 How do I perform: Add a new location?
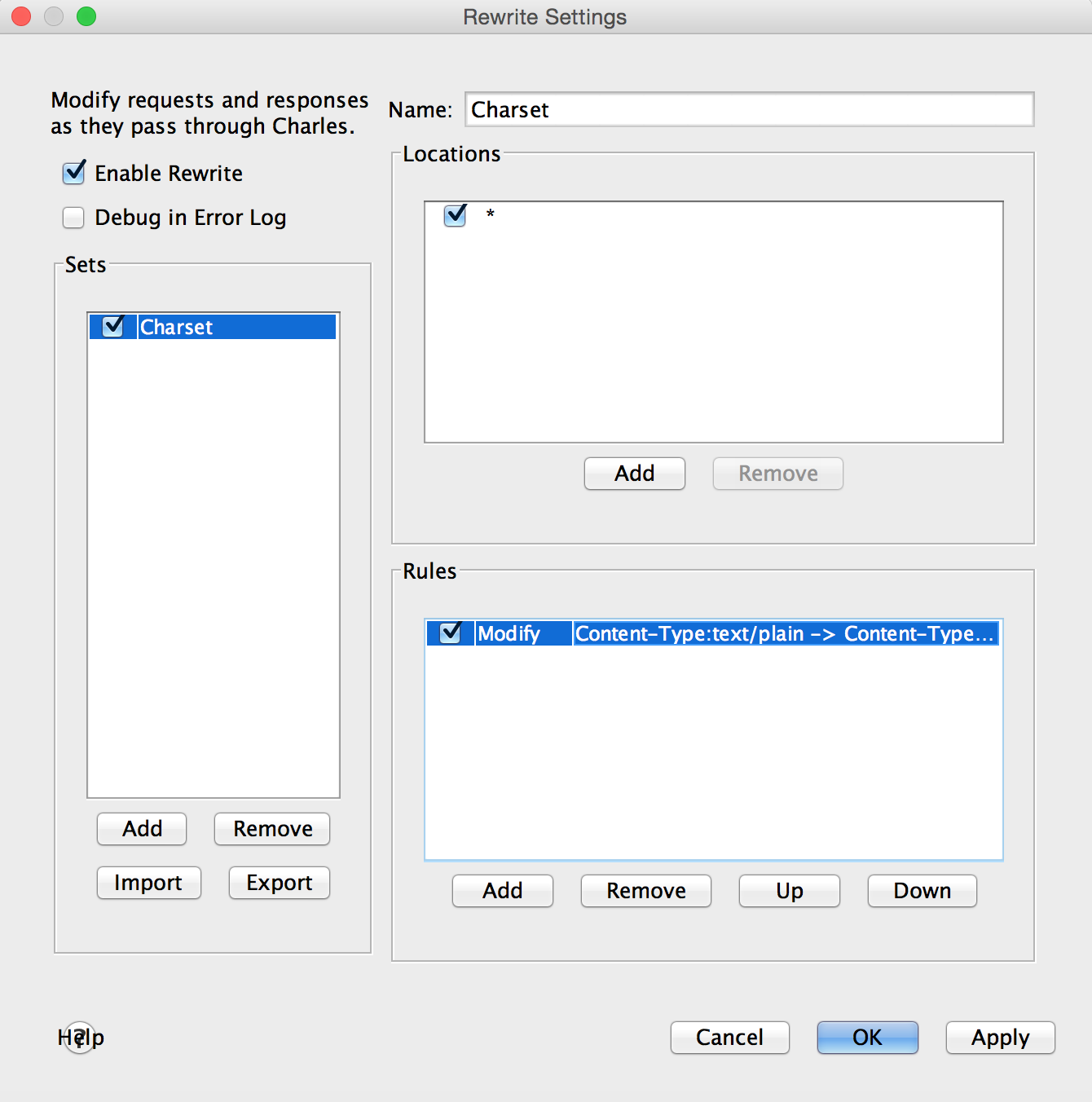(634, 474)
